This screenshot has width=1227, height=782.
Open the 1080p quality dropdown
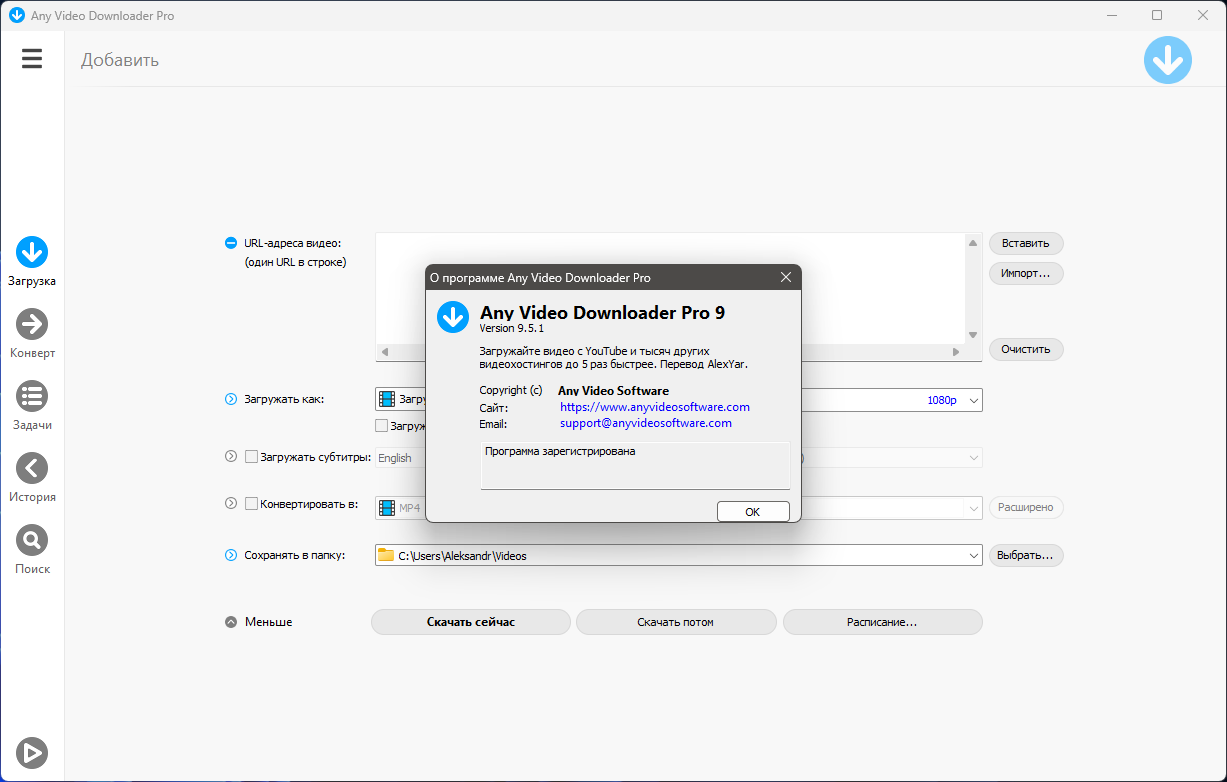[974, 400]
